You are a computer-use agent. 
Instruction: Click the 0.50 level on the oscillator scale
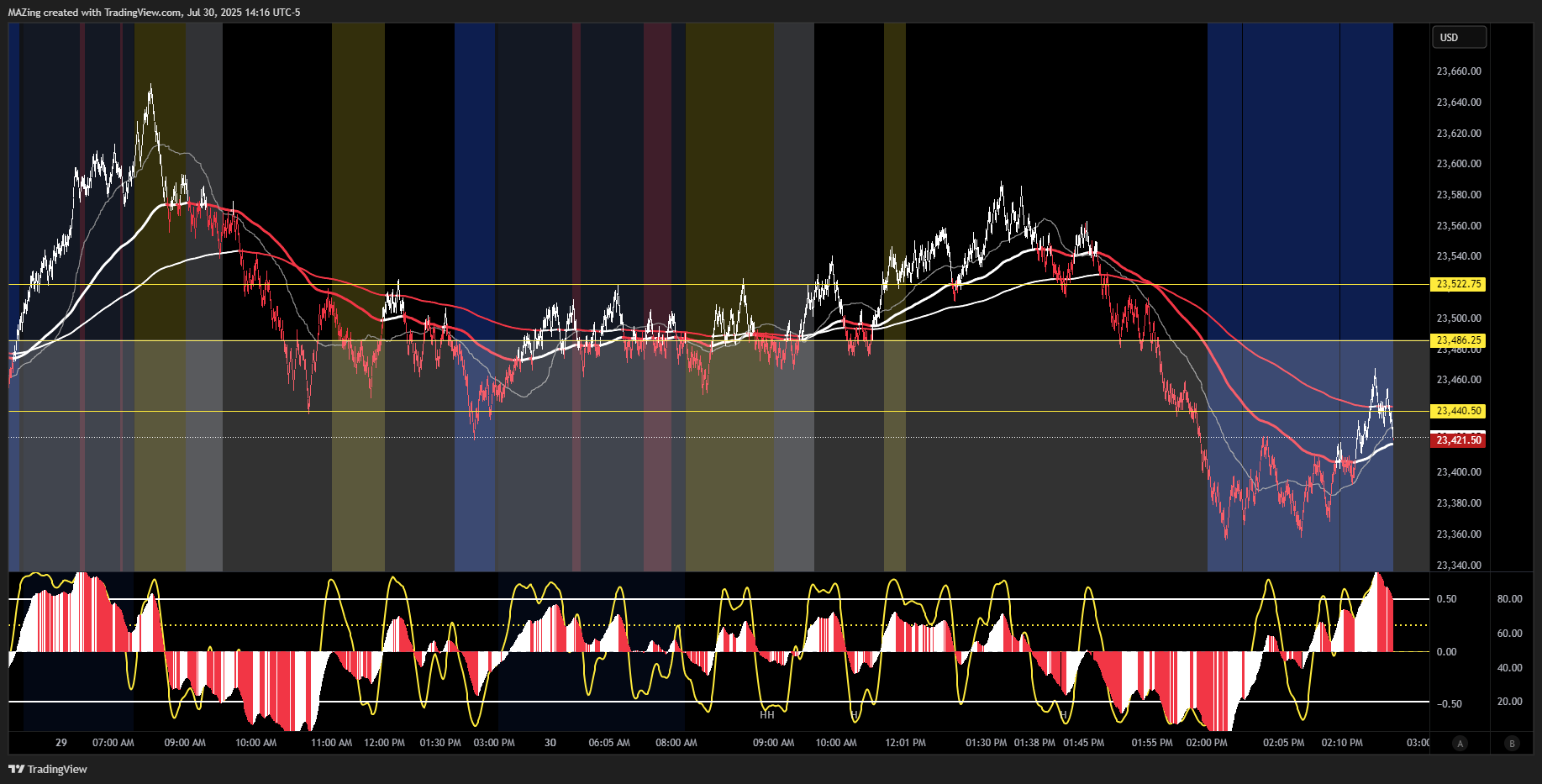point(1446,599)
